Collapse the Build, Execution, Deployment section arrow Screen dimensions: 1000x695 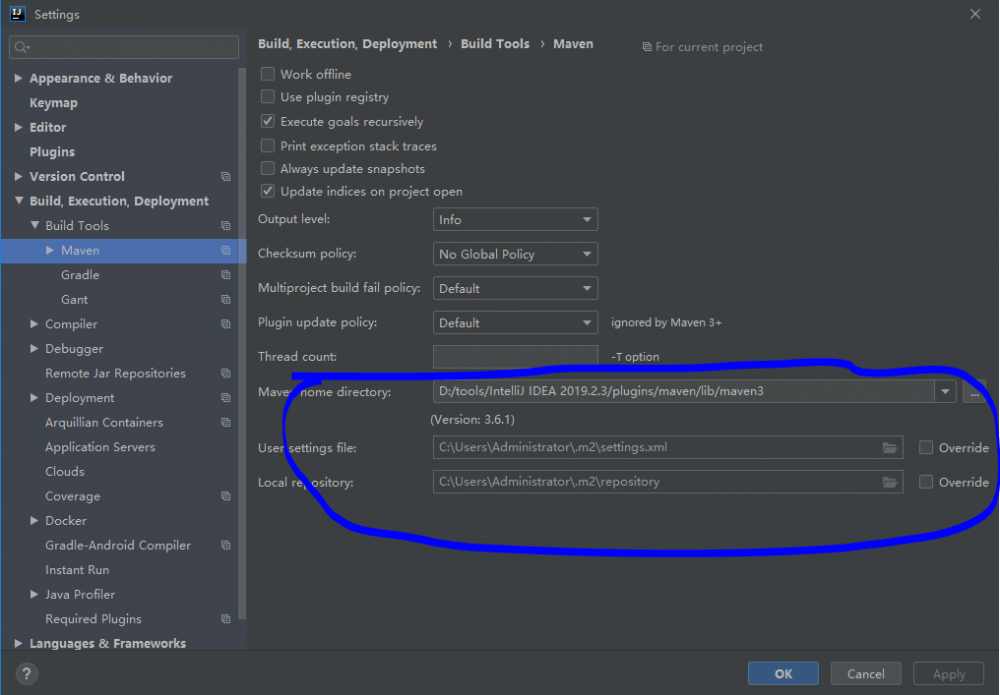click(18, 200)
